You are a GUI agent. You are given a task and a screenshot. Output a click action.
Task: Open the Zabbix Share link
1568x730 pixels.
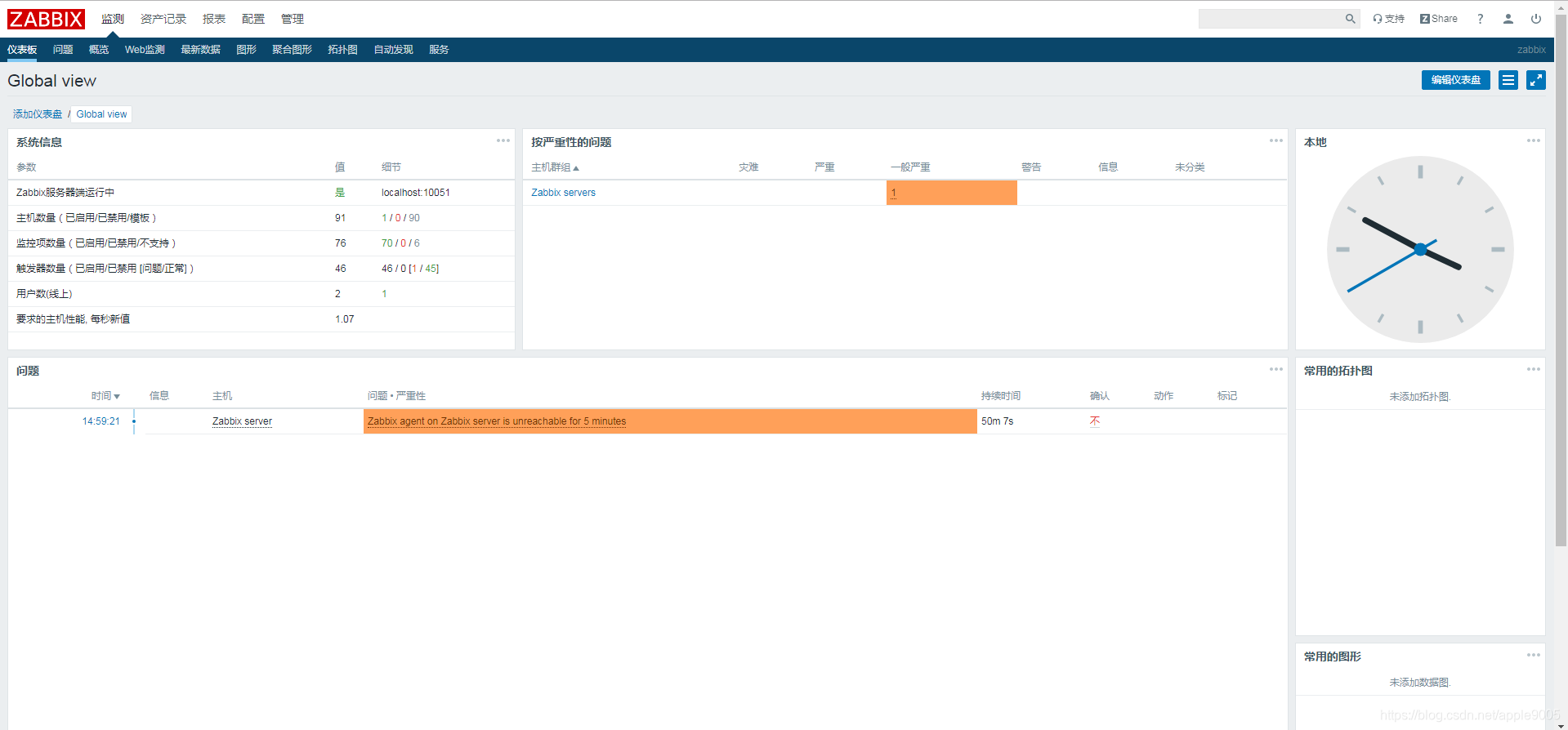[1439, 19]
